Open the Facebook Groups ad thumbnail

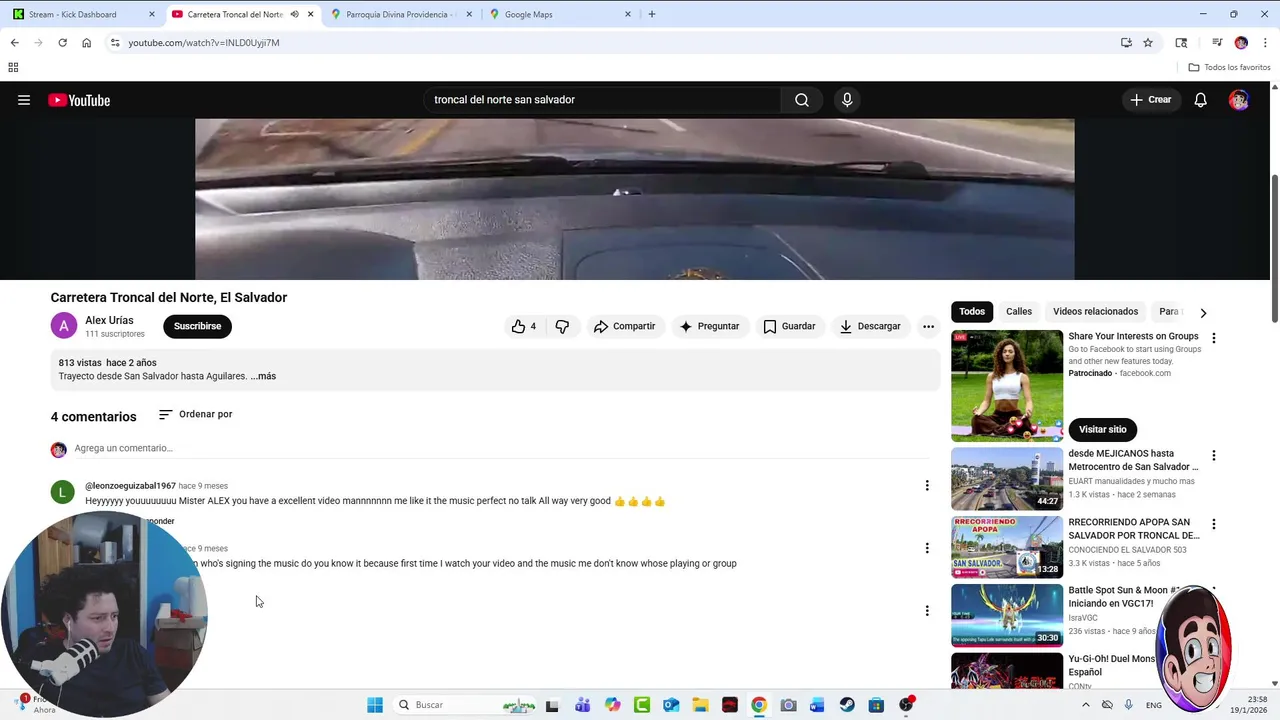pos(1007,386)
